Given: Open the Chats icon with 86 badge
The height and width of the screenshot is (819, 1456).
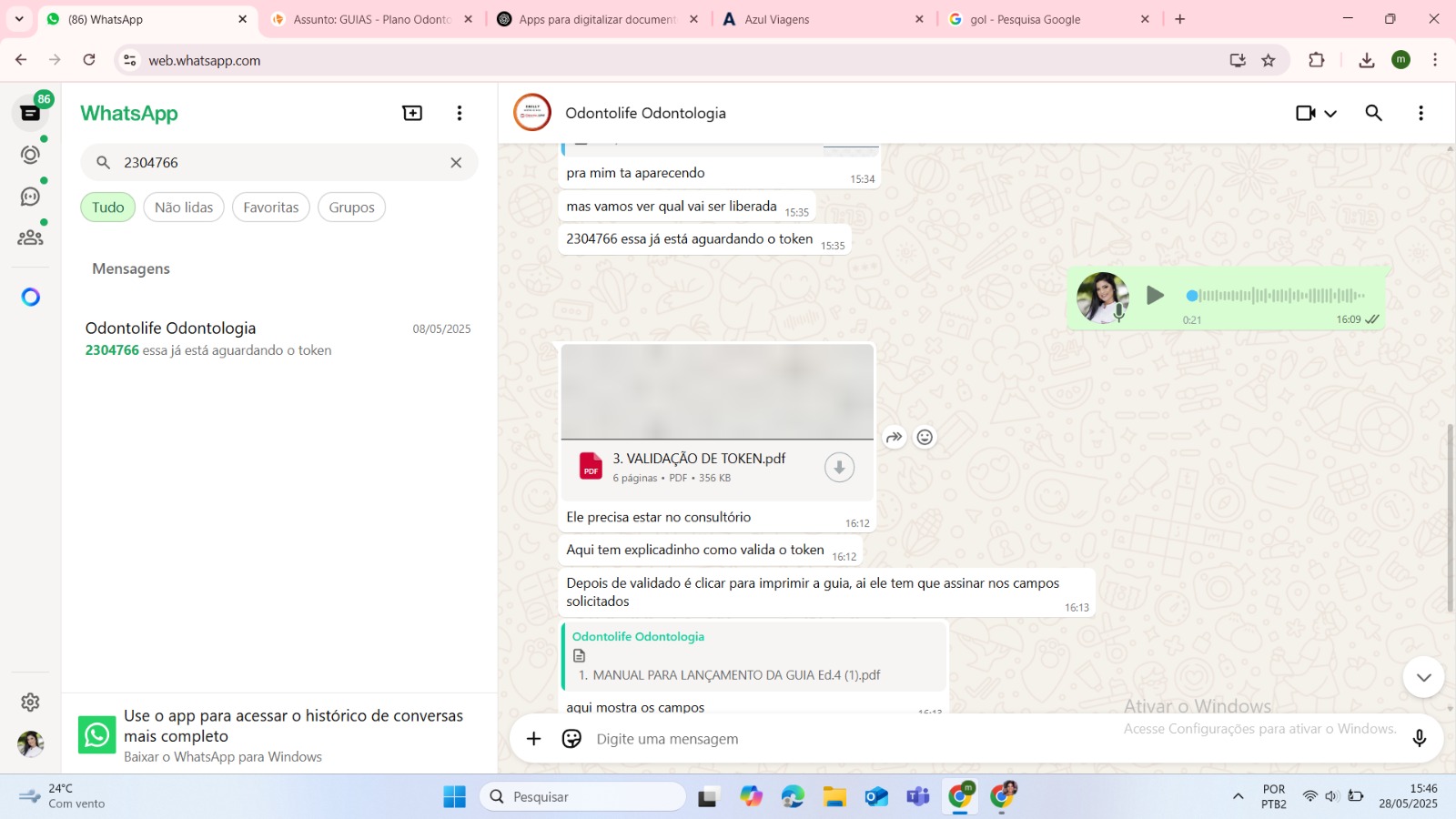Looking at the screenshot, I should pyautogui.click(x=30, y=113).
